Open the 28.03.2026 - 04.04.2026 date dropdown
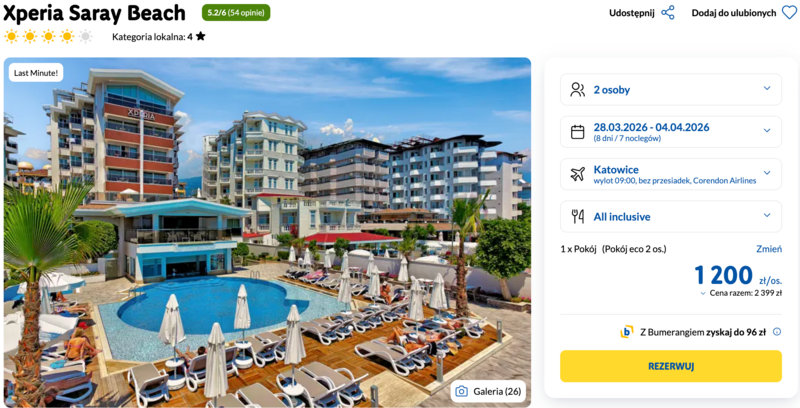The width and height of the screenshot is (800, 408). [671, 132]
